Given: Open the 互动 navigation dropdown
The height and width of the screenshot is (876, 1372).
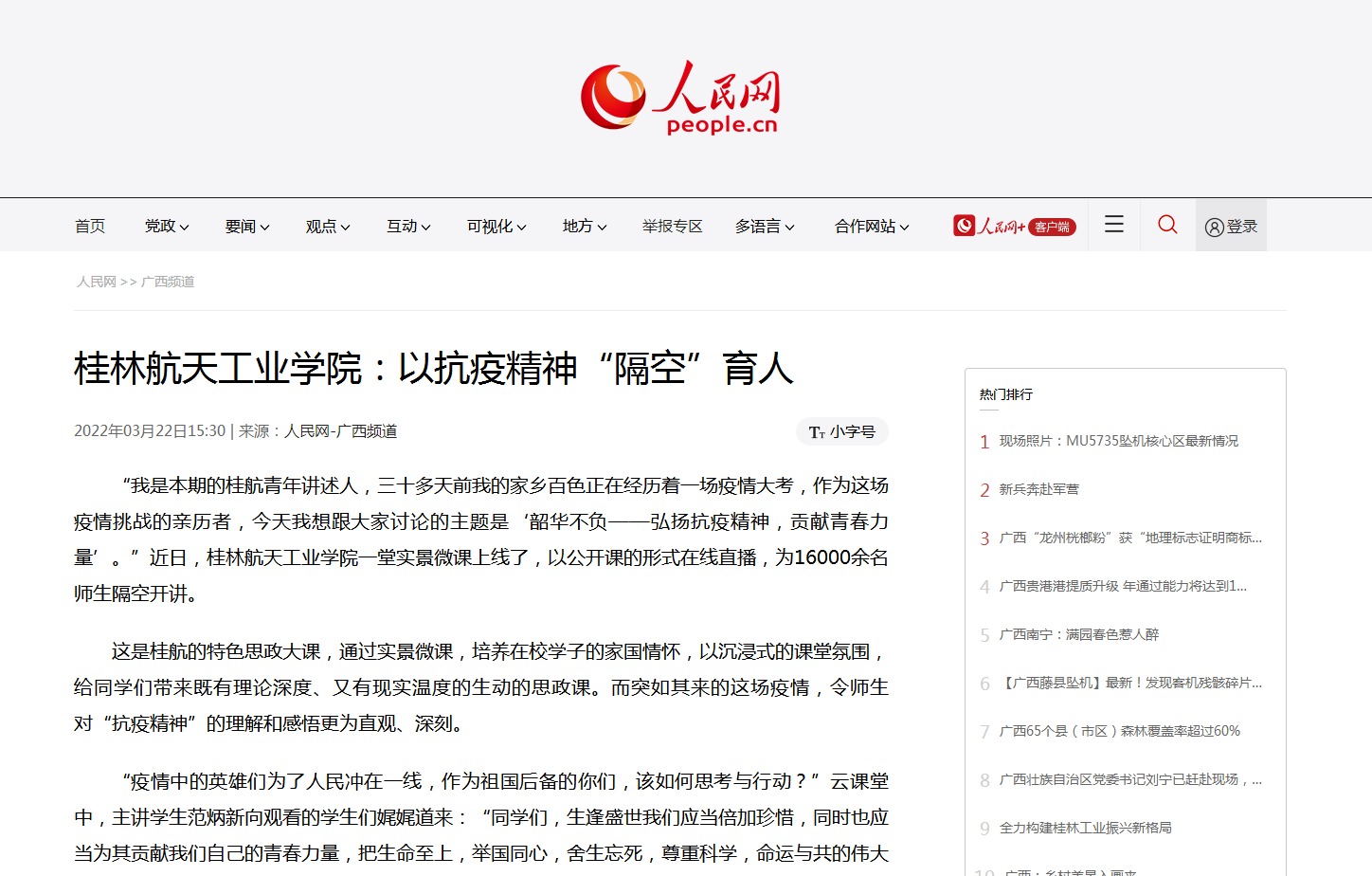Looking at the screenshot, I should pyautogui.click(x=408, y=227).
